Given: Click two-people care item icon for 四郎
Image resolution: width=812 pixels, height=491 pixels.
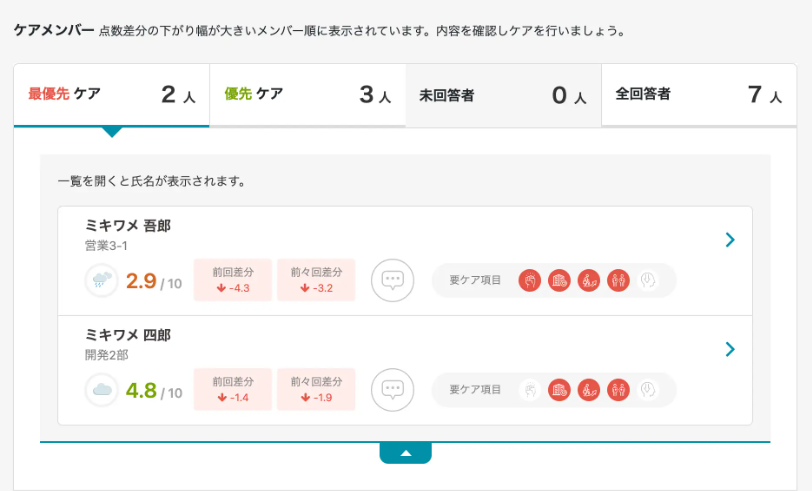Looking at the screenshot, I should point(620,390).
